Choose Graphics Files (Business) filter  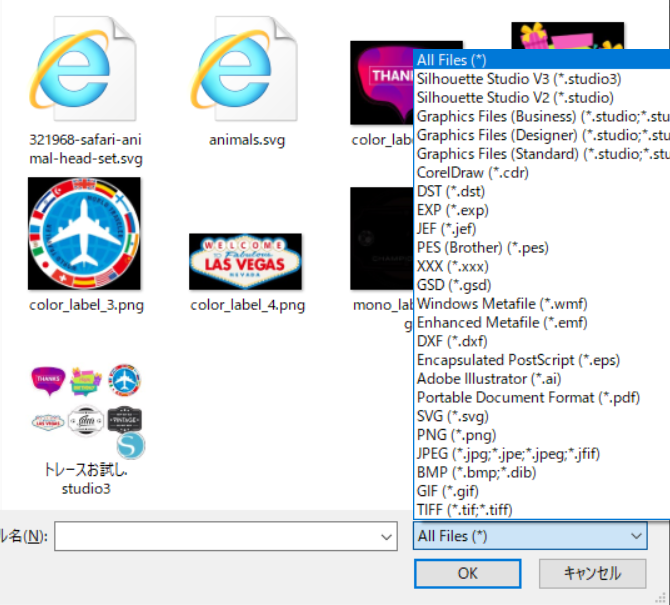(541, 116)
